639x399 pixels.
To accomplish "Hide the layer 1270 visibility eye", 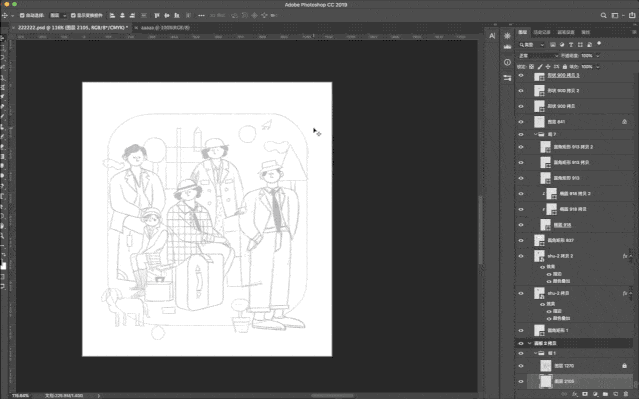I will point(521,366).
